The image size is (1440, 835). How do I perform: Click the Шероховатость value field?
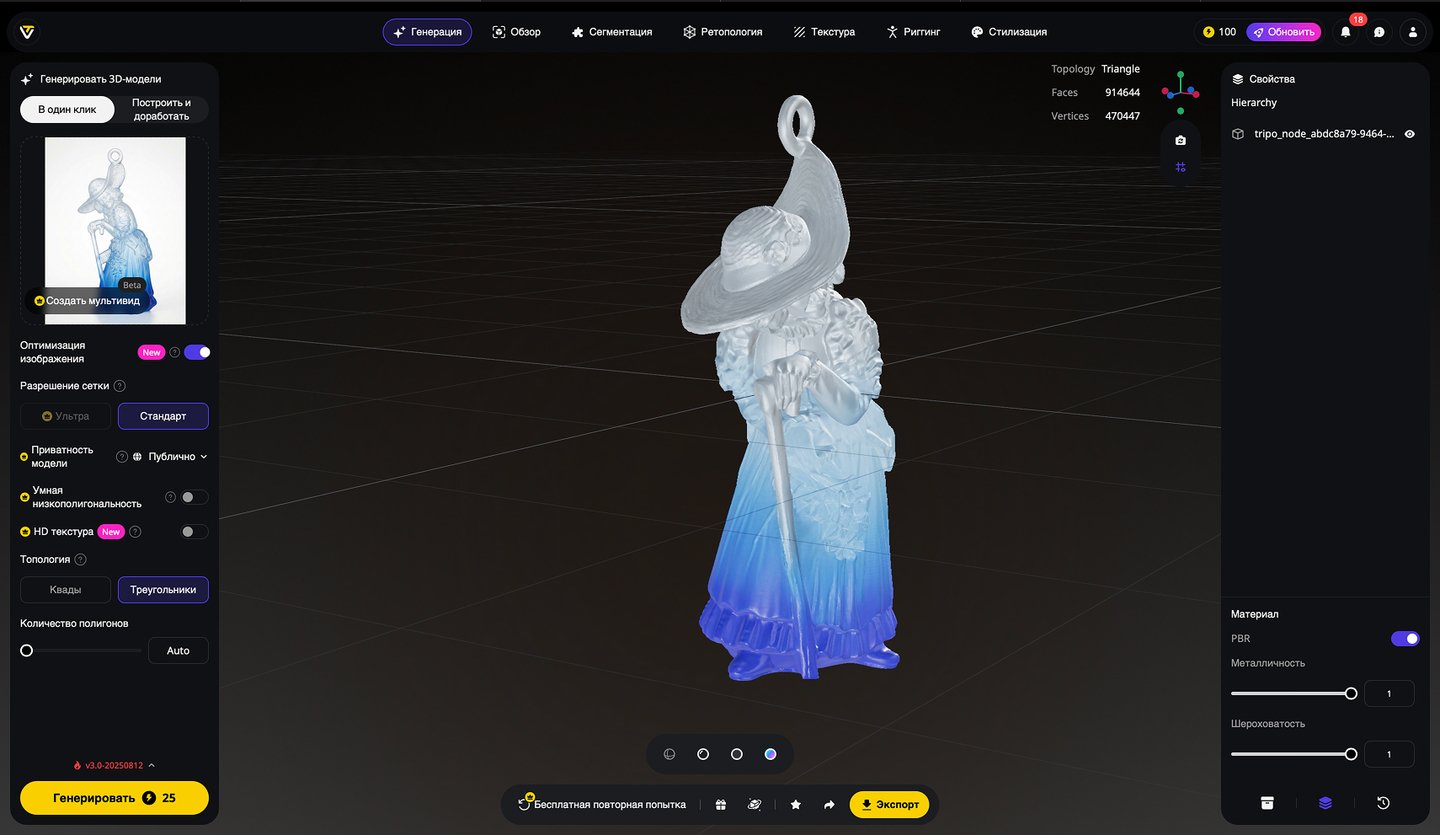pos(1389,754)
